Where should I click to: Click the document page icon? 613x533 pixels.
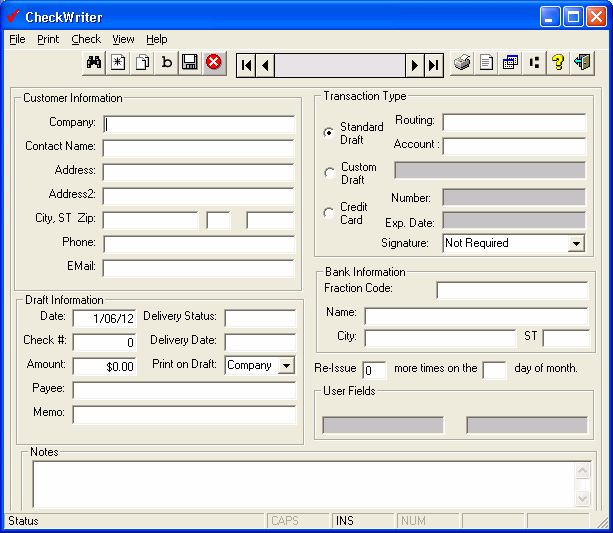(486, 63)
